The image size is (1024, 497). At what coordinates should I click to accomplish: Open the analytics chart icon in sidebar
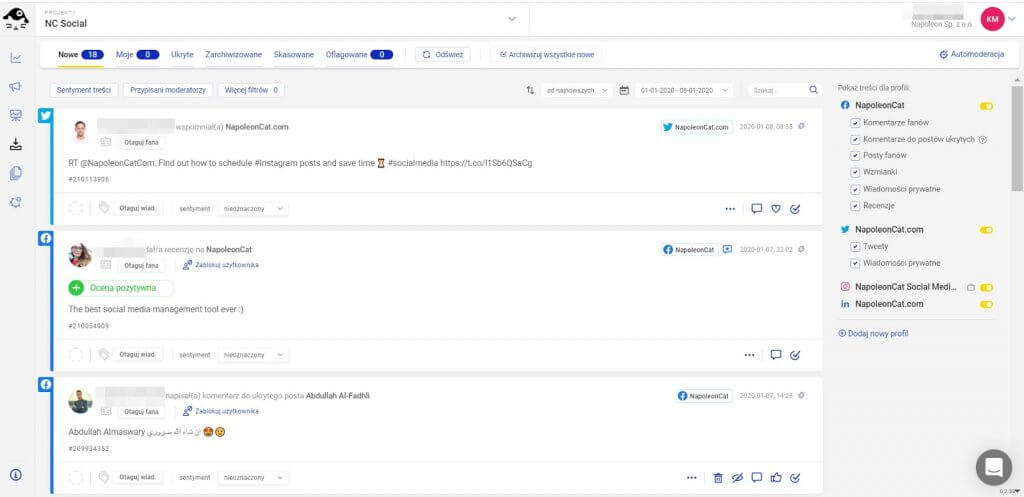tap(16, 58)
